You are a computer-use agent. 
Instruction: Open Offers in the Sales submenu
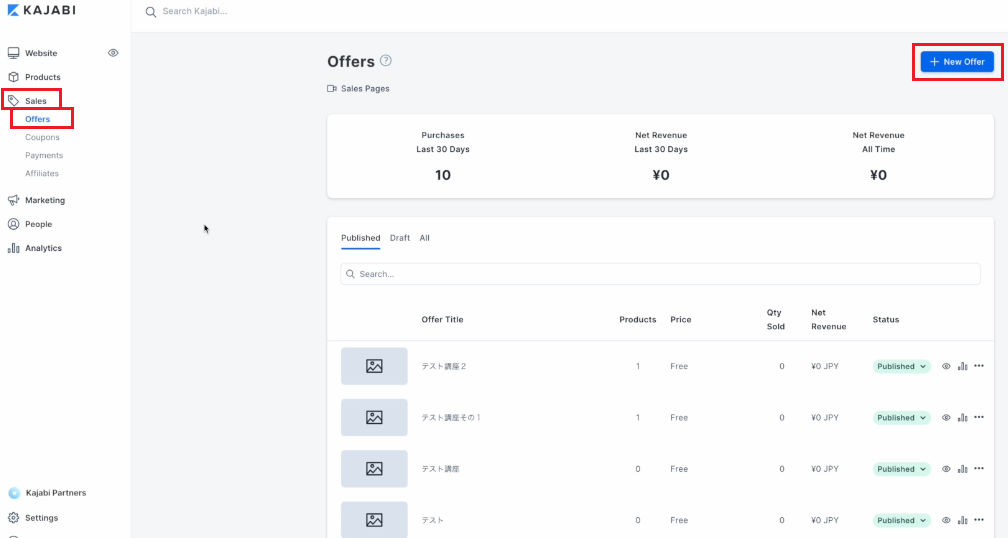coord(37,119)
